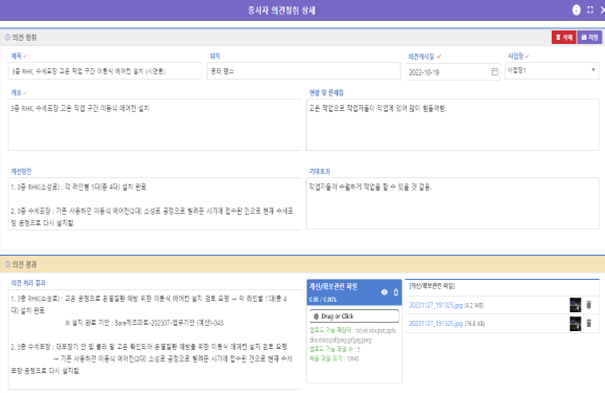This screenshot has width=605, height=393.
Task: Open the 20221127_191325.jpg 4.2 MB file link
Action: click(436, 305)
